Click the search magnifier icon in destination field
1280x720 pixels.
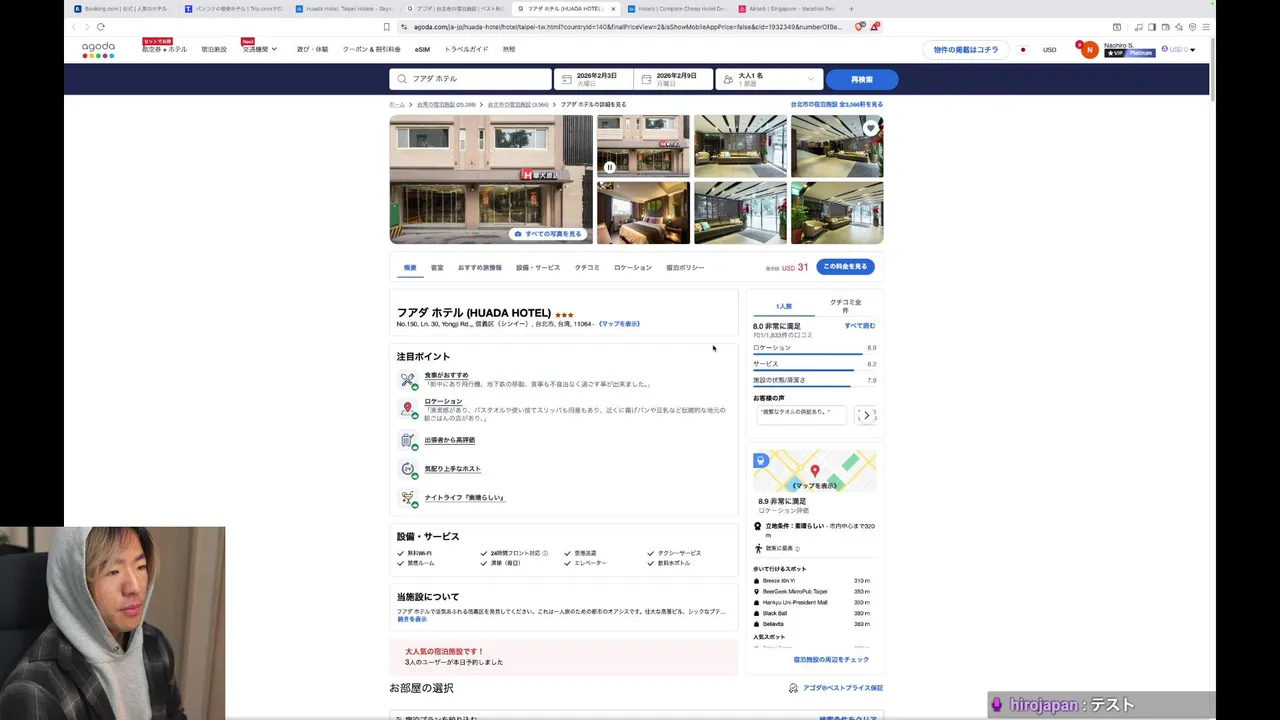pyautogui.click(x=403, y=79)
